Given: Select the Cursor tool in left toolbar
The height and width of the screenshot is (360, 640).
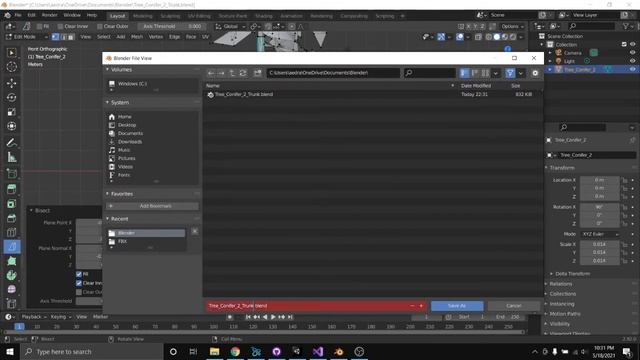Looking at the screenshot, I should click(x=12, y=67).
